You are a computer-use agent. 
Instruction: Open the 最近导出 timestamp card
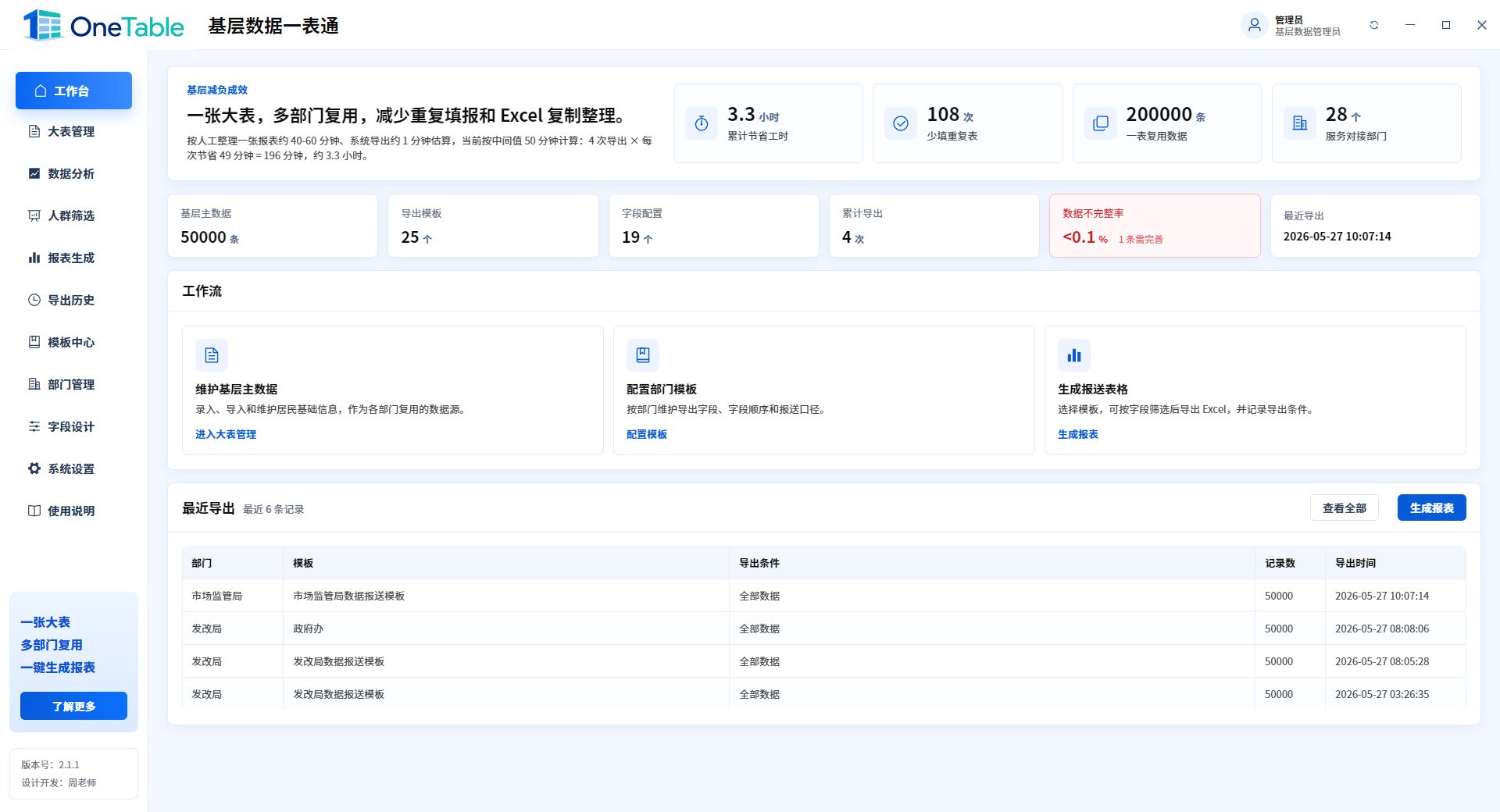click(x=1376, y=226)
